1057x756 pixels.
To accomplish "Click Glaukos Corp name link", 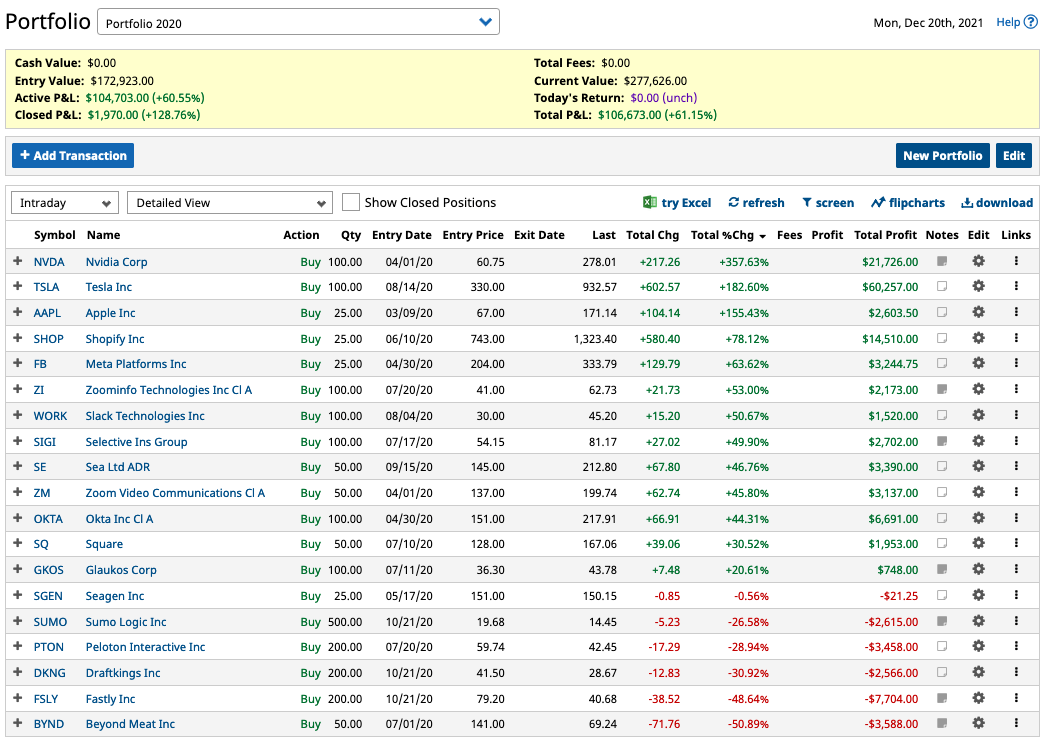I will [121, 570].
